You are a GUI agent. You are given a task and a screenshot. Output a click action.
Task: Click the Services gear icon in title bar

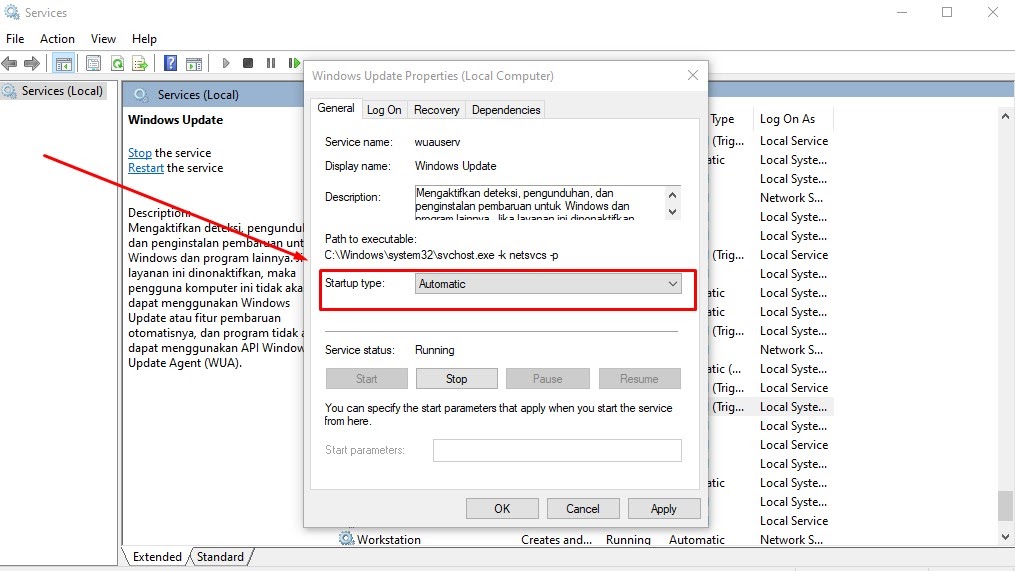[x=12, y=12]
